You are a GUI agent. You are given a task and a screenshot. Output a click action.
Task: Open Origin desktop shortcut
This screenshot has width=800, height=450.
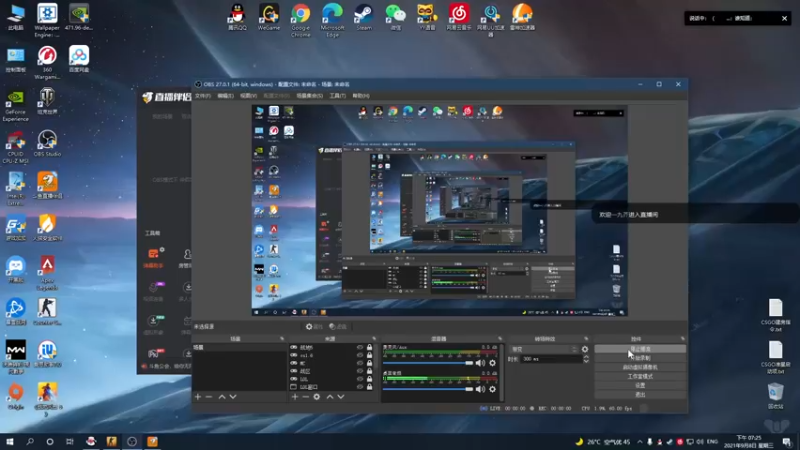pos(15,396)
